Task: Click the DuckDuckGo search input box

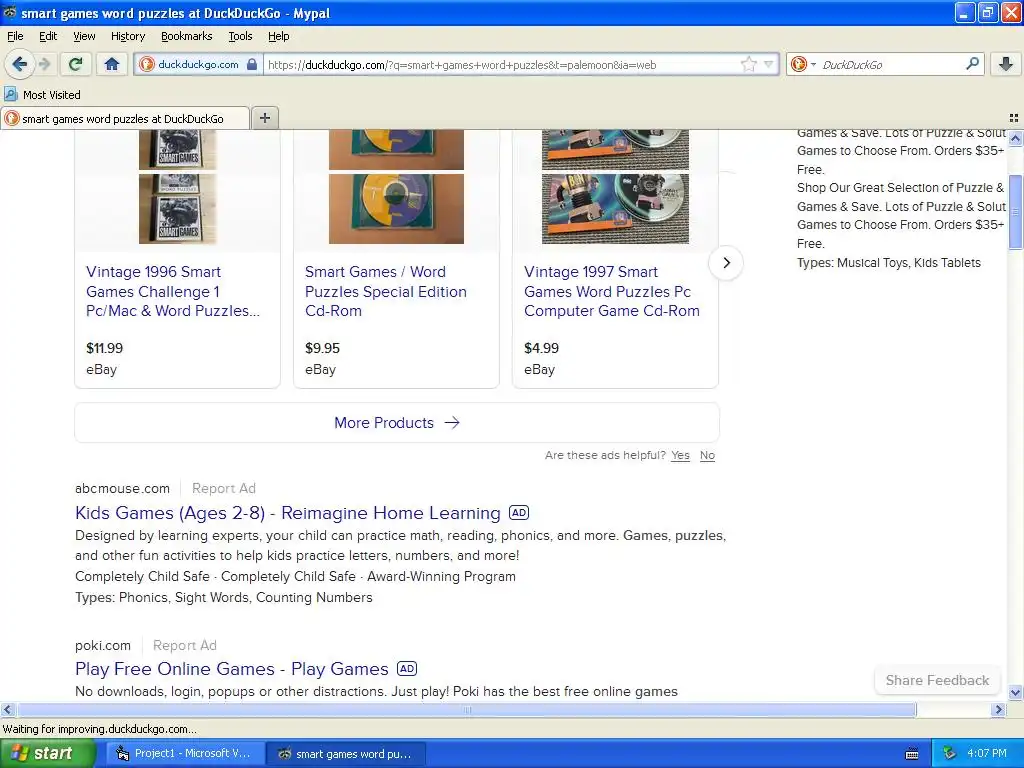Action: point(891,64)
